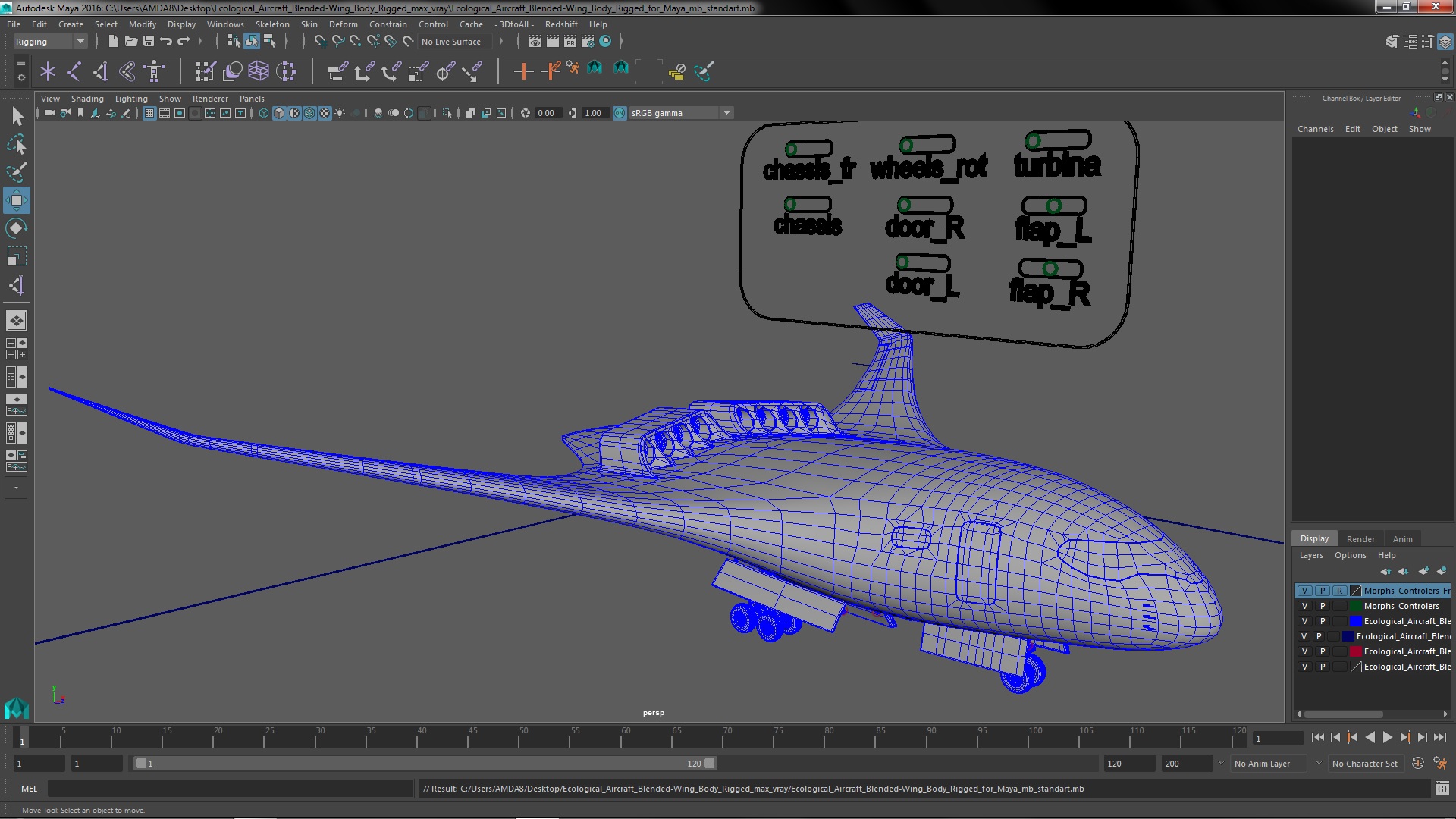
Task: Toggle visibility V of Morphs_Controlers layer
Action: click(x=1304, y=606)
